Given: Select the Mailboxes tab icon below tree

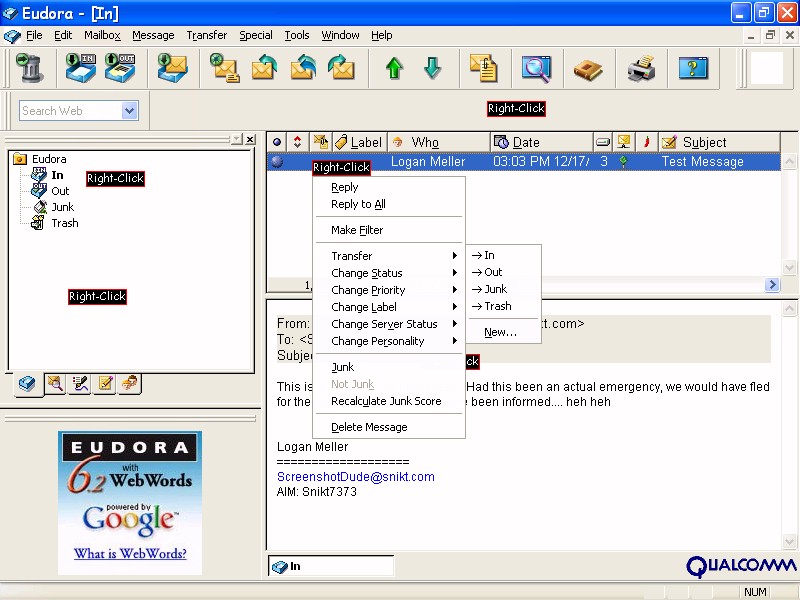Looking at the screenshot, I should [27, 384].
